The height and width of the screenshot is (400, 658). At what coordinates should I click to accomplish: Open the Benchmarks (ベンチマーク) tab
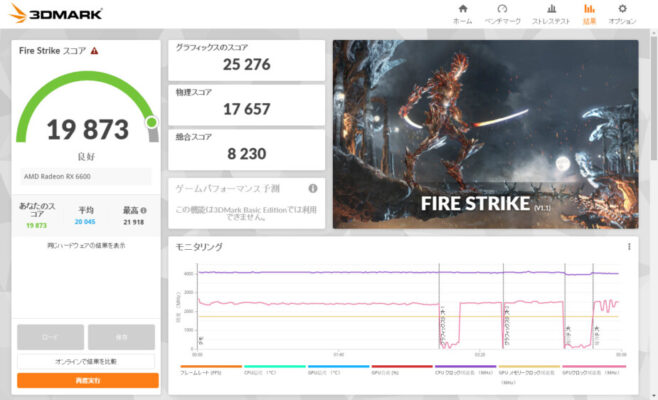point(502,14)
